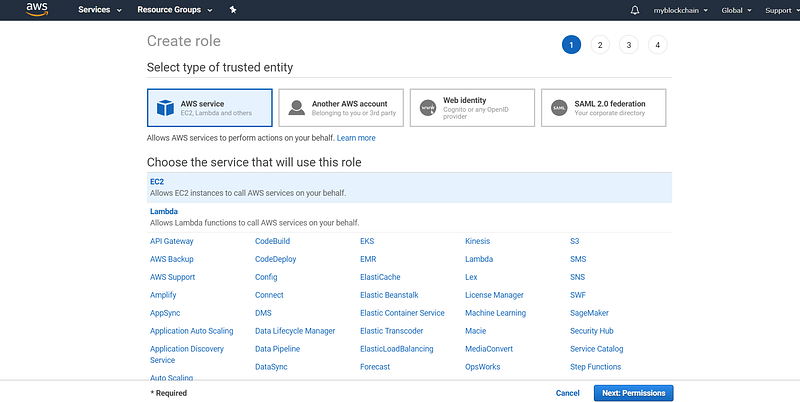
Task: Choose EKS service
Action: click(x=367, y=241)
